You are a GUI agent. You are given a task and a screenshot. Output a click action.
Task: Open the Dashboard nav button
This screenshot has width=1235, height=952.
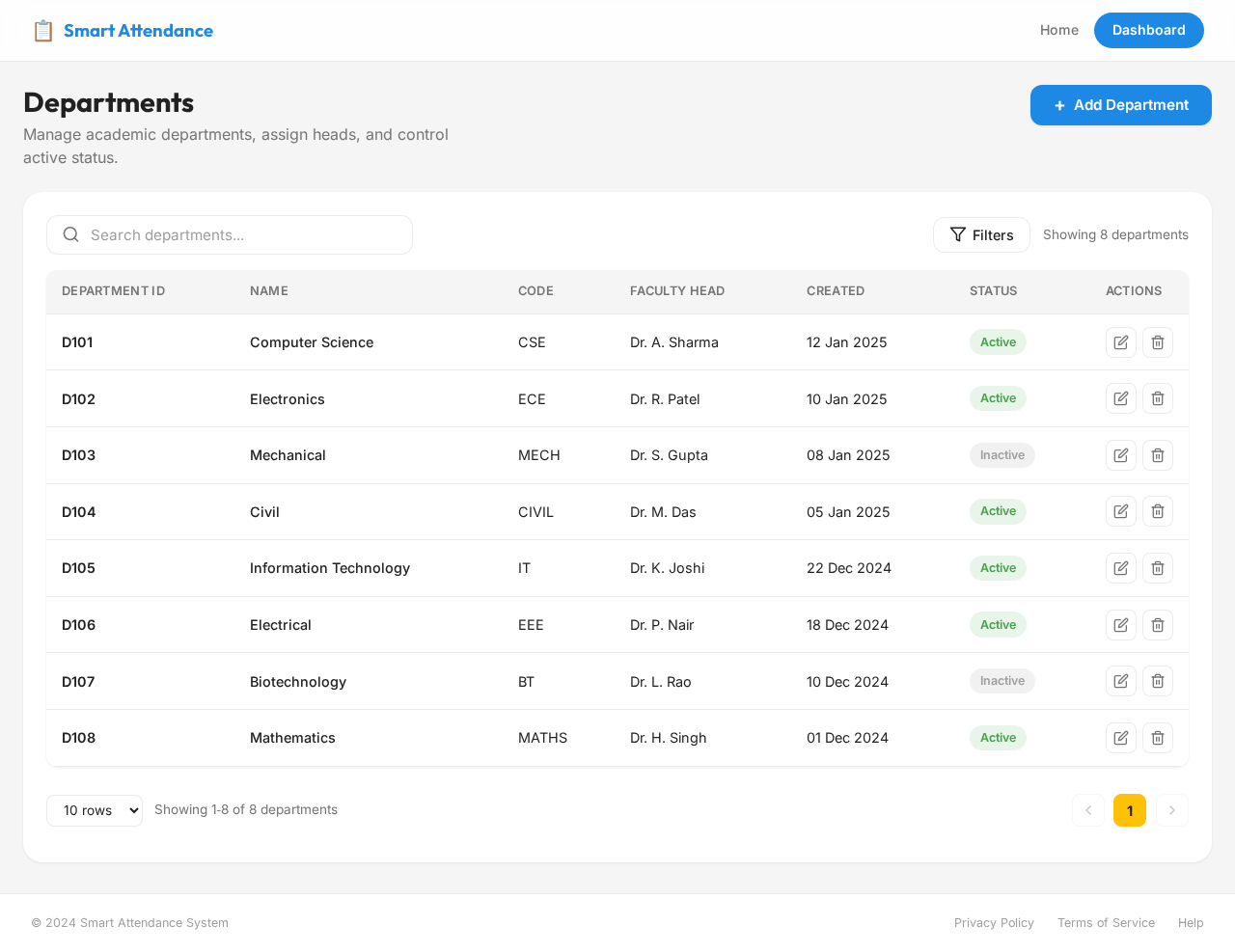tap(1149, 30)
